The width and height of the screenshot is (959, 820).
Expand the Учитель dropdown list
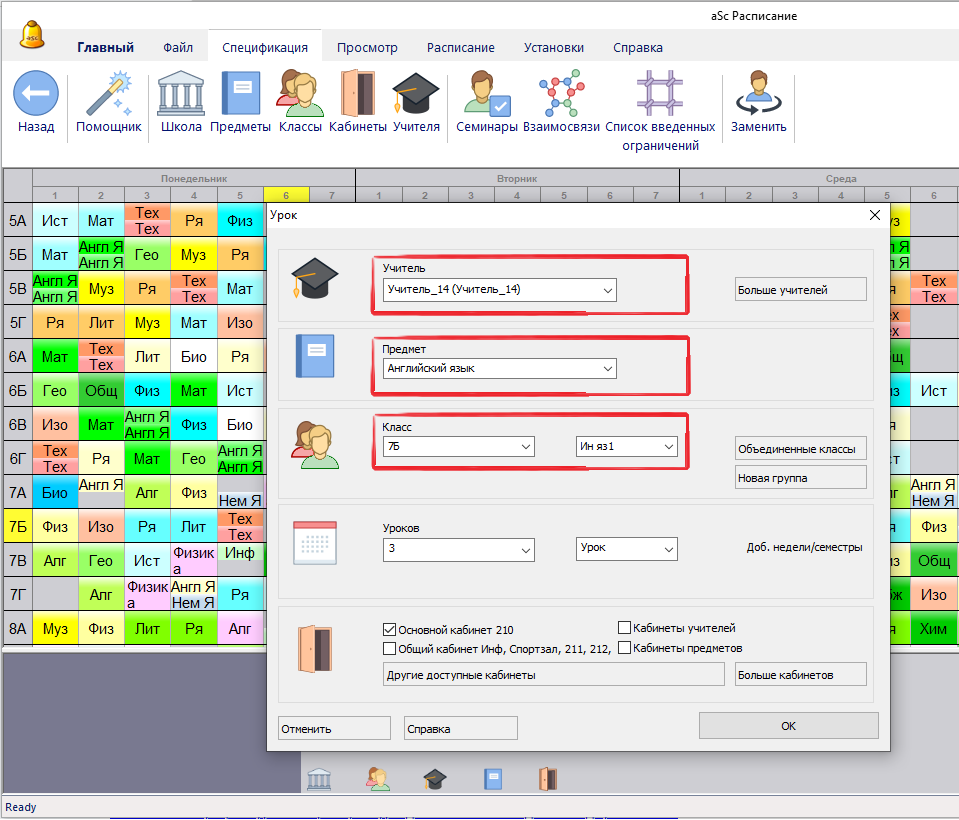click(606, 290)
